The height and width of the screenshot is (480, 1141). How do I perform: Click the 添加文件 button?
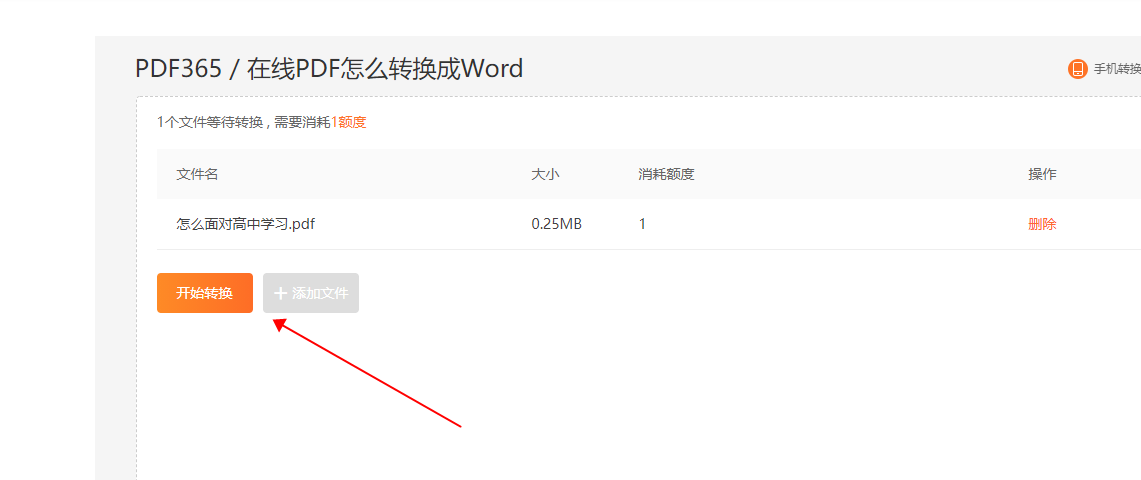coord(311,293)
